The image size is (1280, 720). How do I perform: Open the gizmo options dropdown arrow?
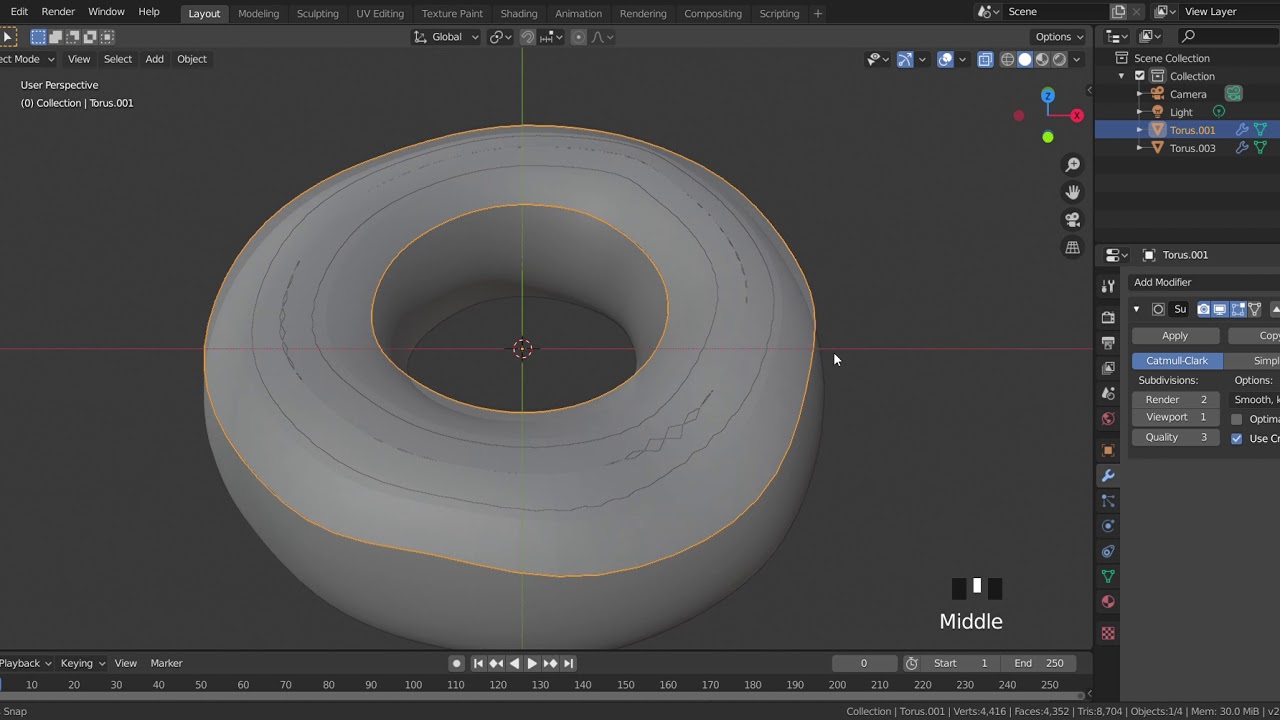pos(922,60)
